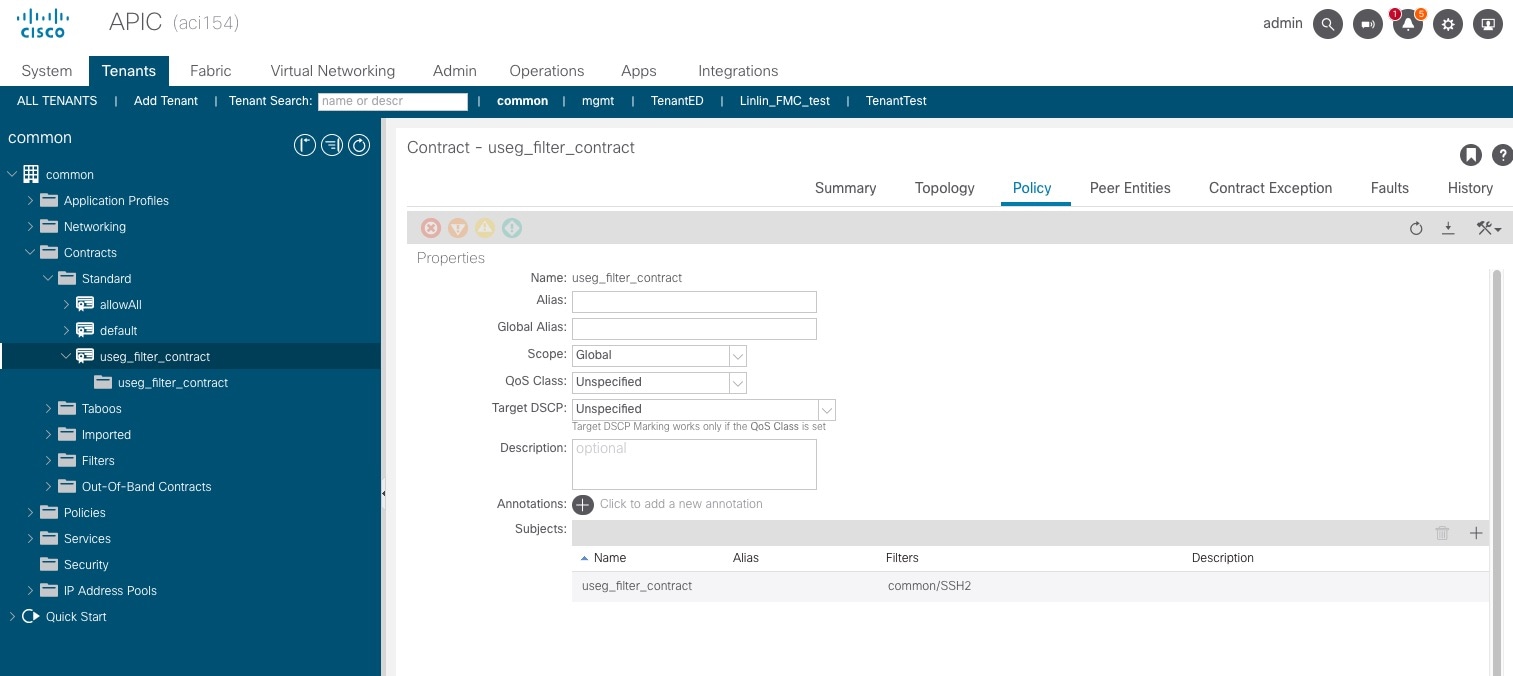1513x676 pixels.
Task: Click the download icon on the Policy toolbar
Action: click(1448, 228)
